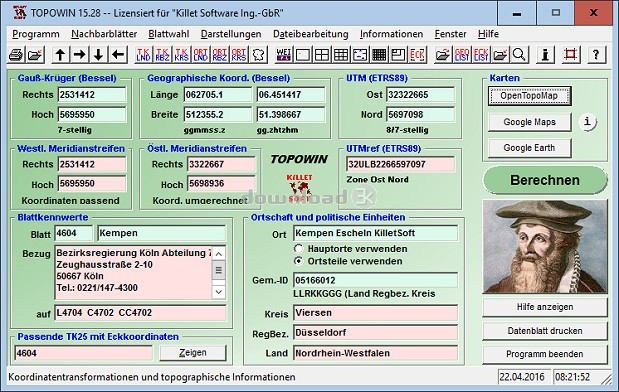
Task: Click the Gauß-Krüger Hoch input field
Action: 92,114
